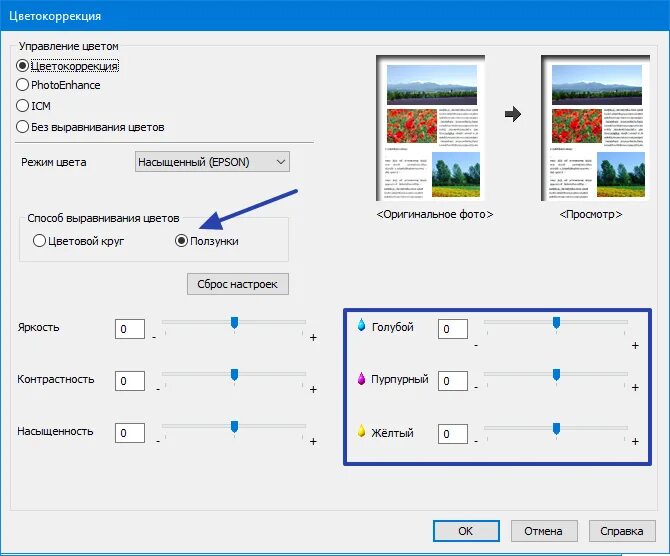
Task: Click the Просмотр preview thumbnail
Action: [596, 128]
